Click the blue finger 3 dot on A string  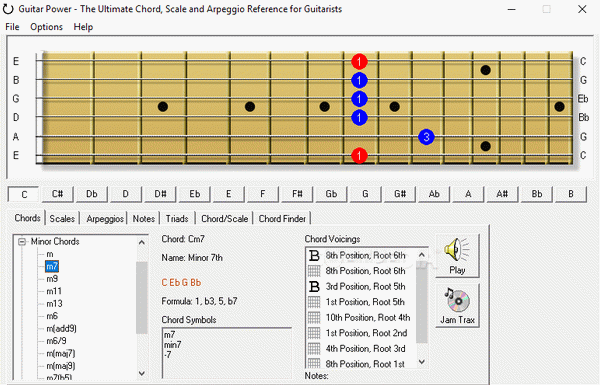click(x=426, y=137)
